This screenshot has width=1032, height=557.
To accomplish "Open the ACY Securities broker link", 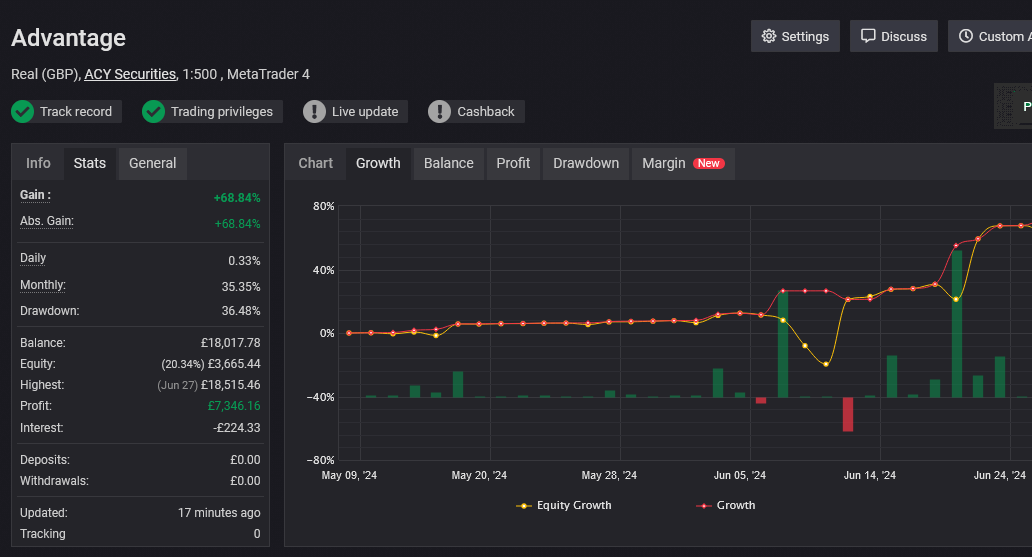I will coord(130,74).
